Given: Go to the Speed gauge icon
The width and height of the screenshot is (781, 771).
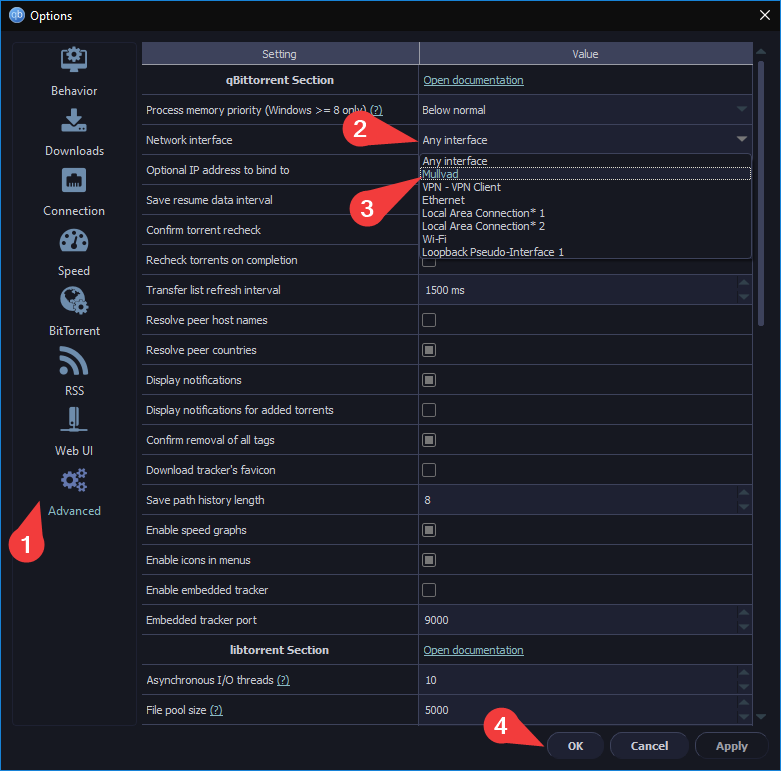Looking at the screenshot, I should [x=74, y=241].
